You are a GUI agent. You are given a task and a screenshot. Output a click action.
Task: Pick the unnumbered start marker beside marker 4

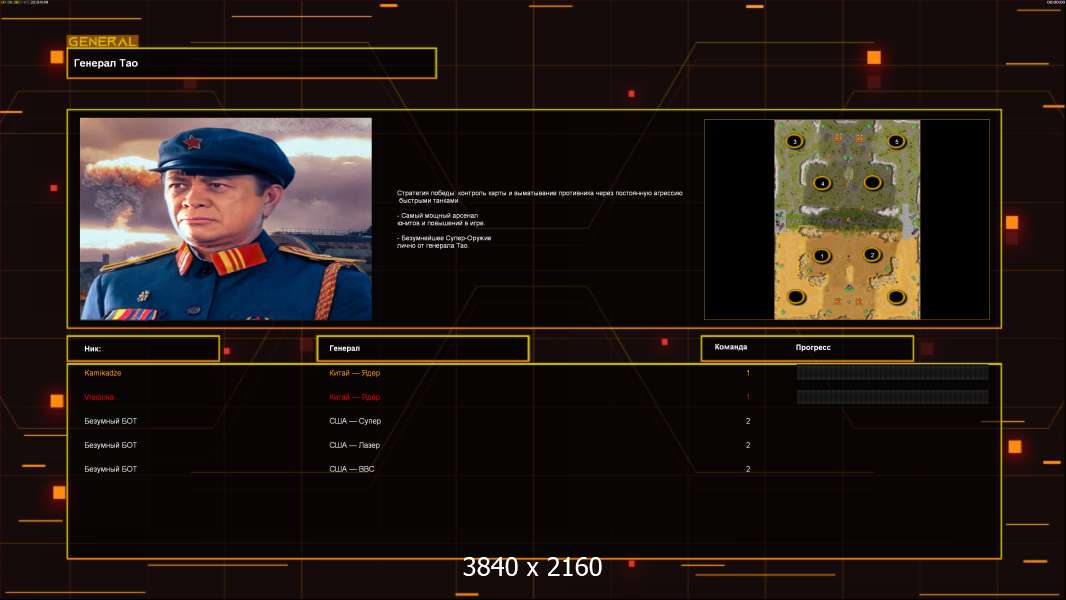click(x=872, y=182)
